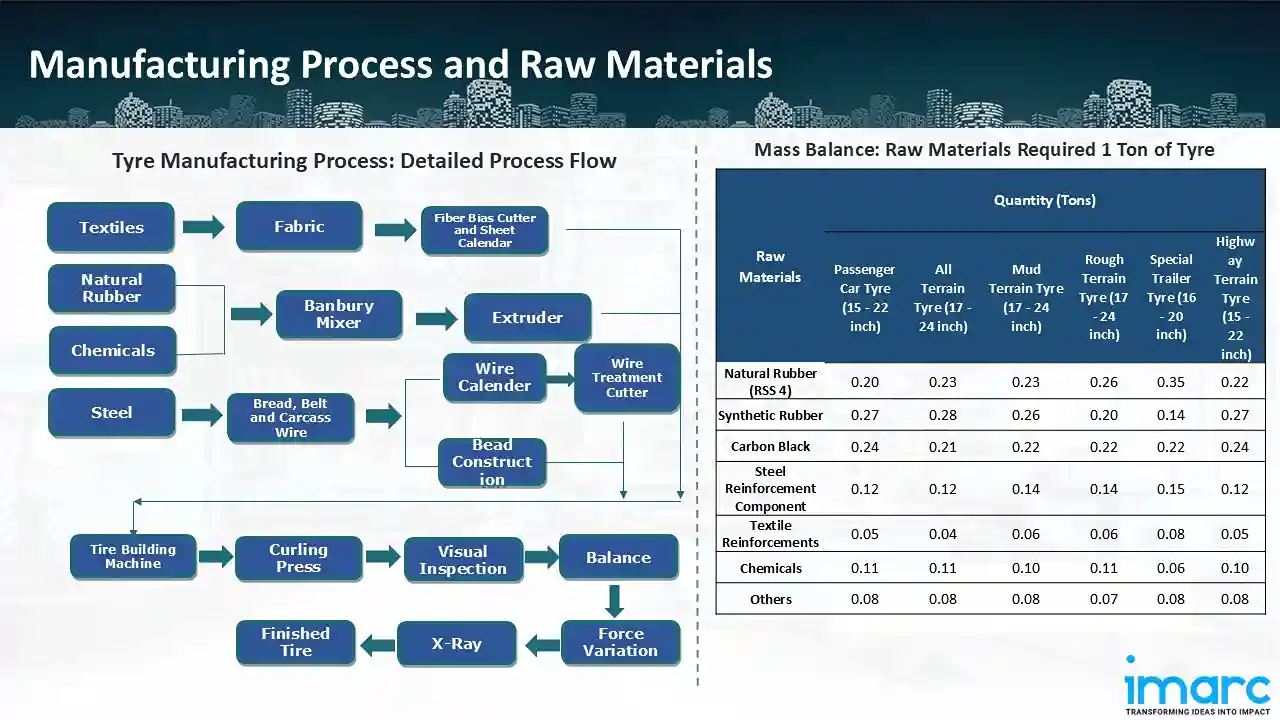This screenshot has width=1280, height=720.
Task: Click the Special Trailer Tyre column header
Action: point(1170,298)
